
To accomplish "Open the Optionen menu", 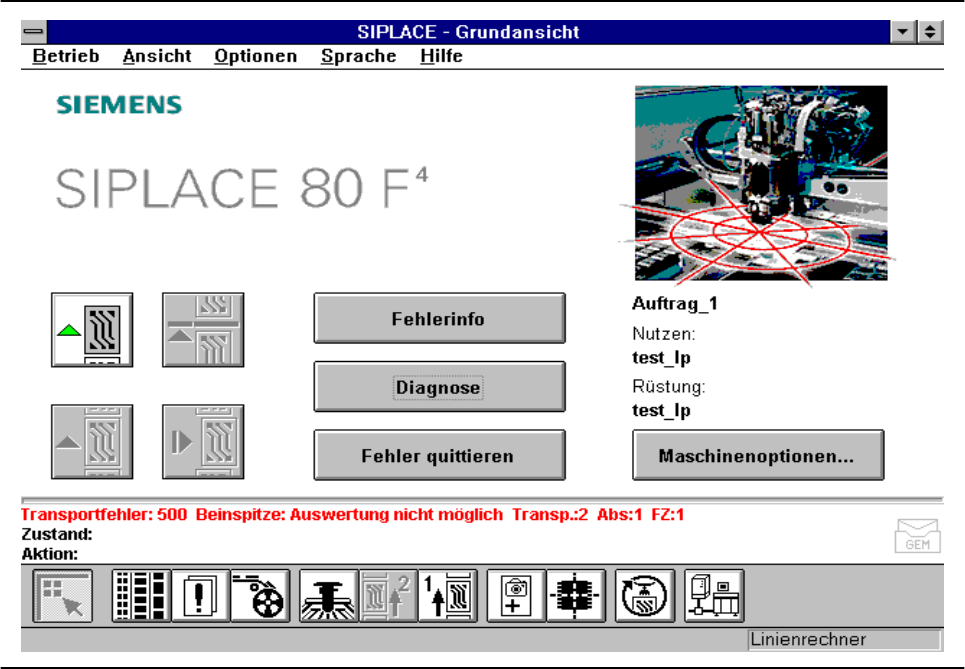I will (x=255, y=56).
